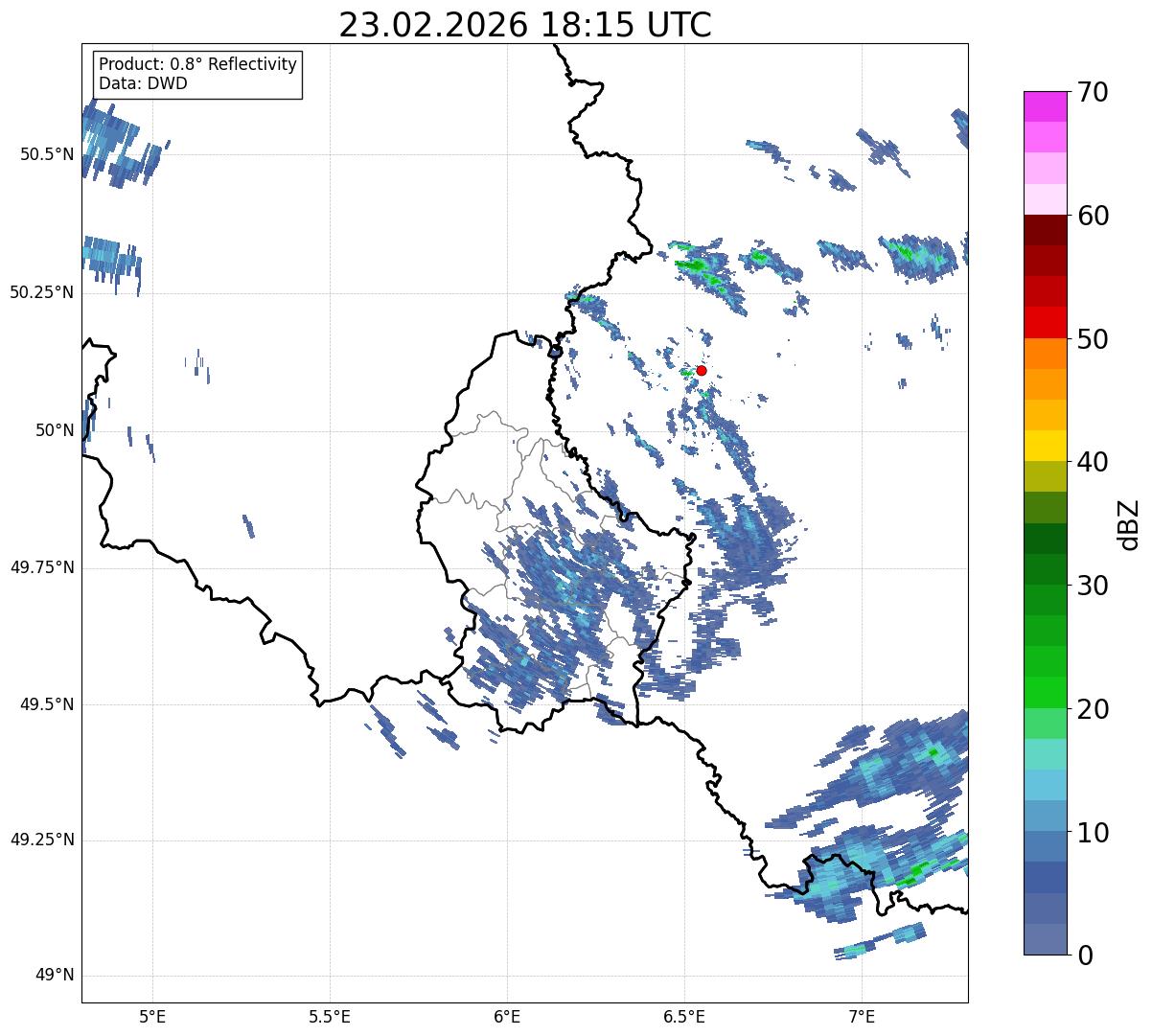Viewport: 1152px width, 1036px height.
Task: Pick the magenta swatch at top of colorbar
Action: pos(1045,106)
